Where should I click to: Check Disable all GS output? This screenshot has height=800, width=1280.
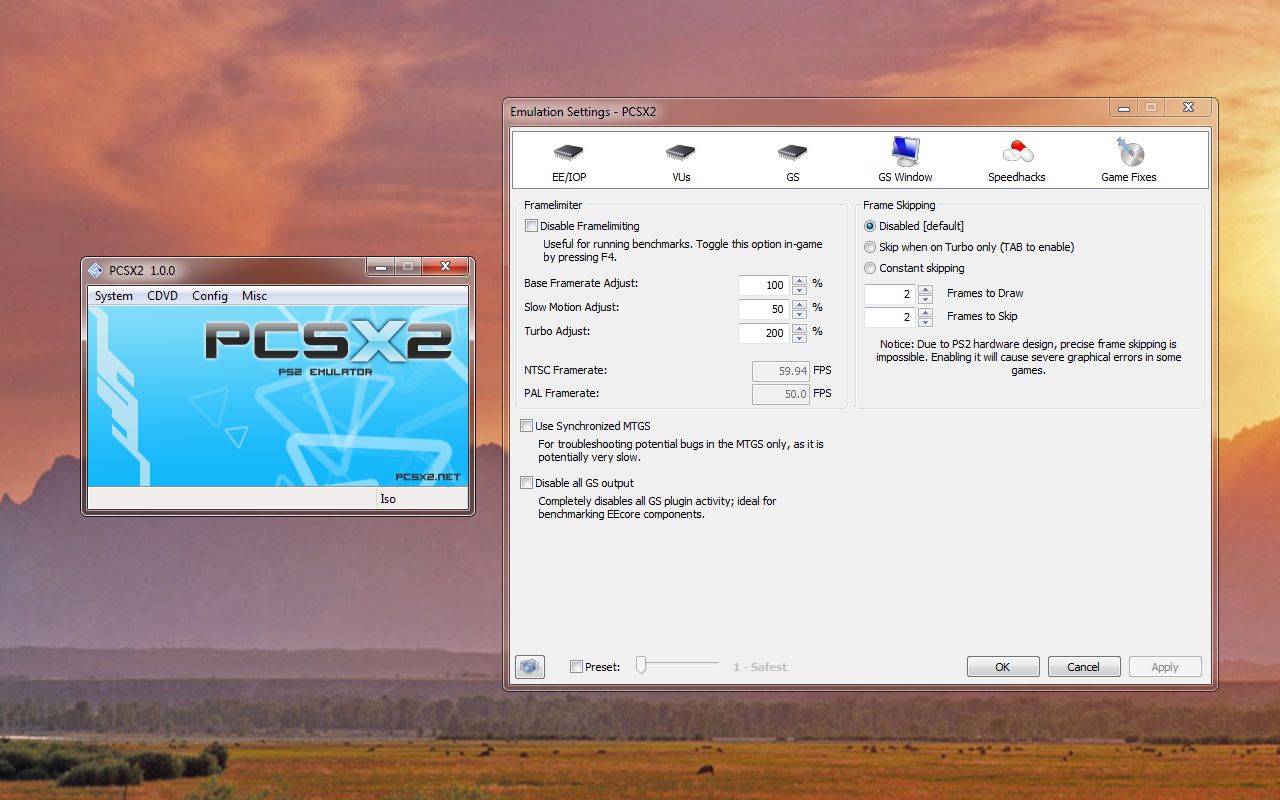pos(526,483)
